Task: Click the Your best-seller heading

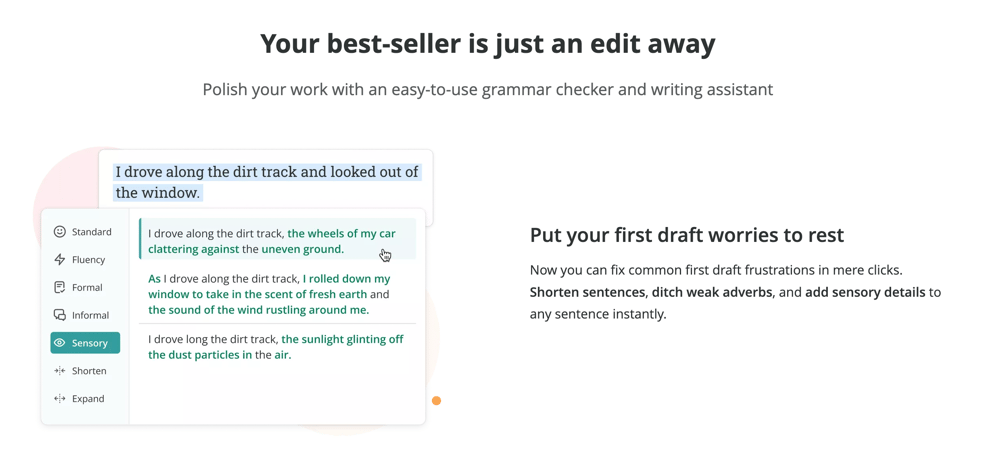Action: [487, 45]
